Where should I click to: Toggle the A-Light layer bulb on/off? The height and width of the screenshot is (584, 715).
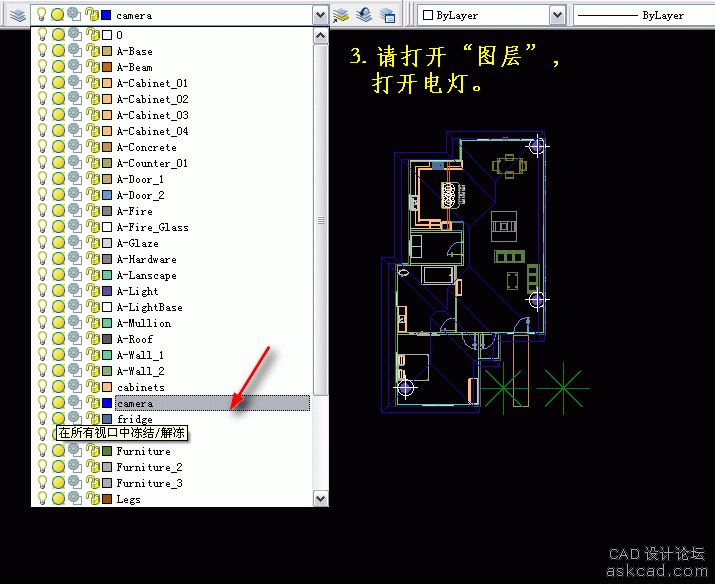[42, 291]
